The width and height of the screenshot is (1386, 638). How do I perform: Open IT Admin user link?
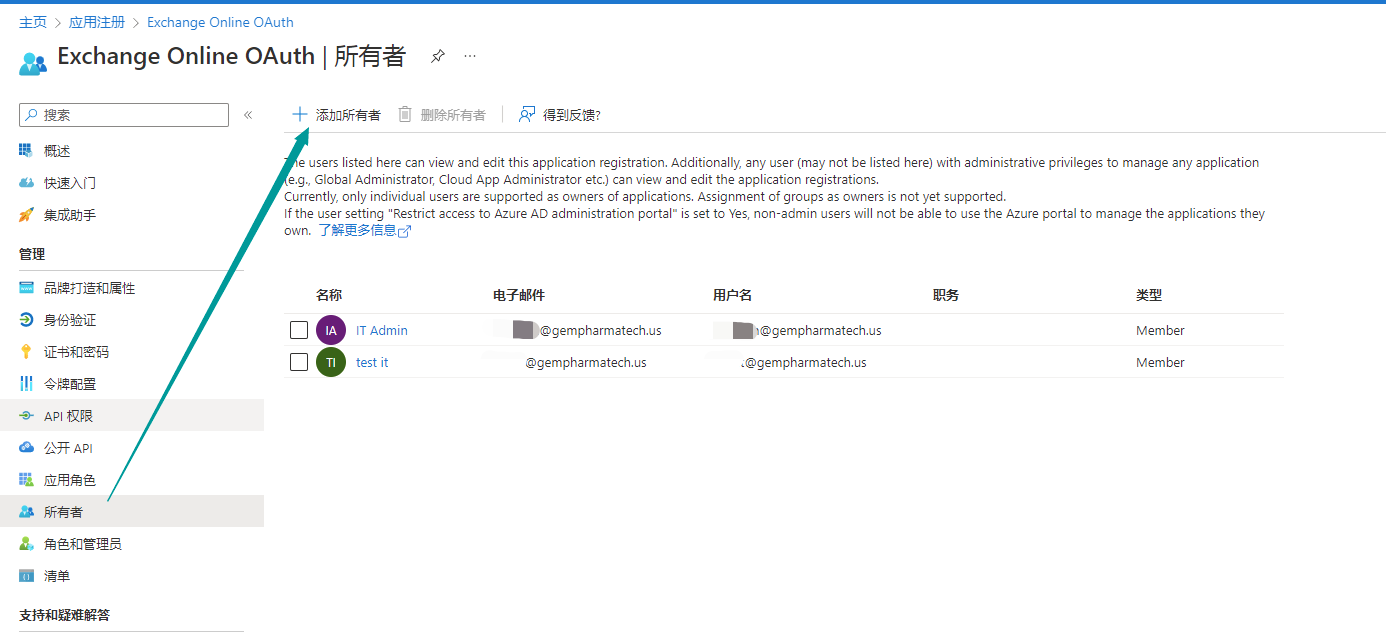tap(382, 330)
